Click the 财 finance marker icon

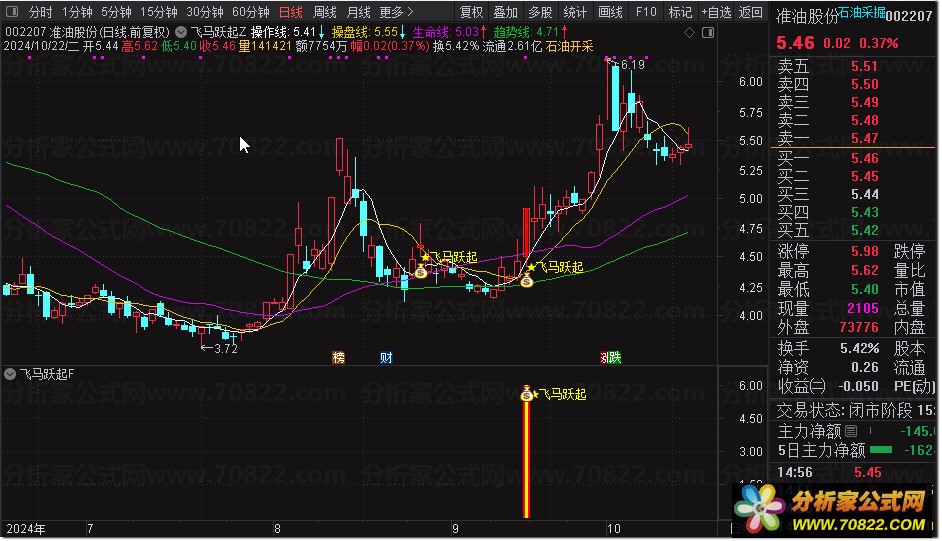coord(386,358)
